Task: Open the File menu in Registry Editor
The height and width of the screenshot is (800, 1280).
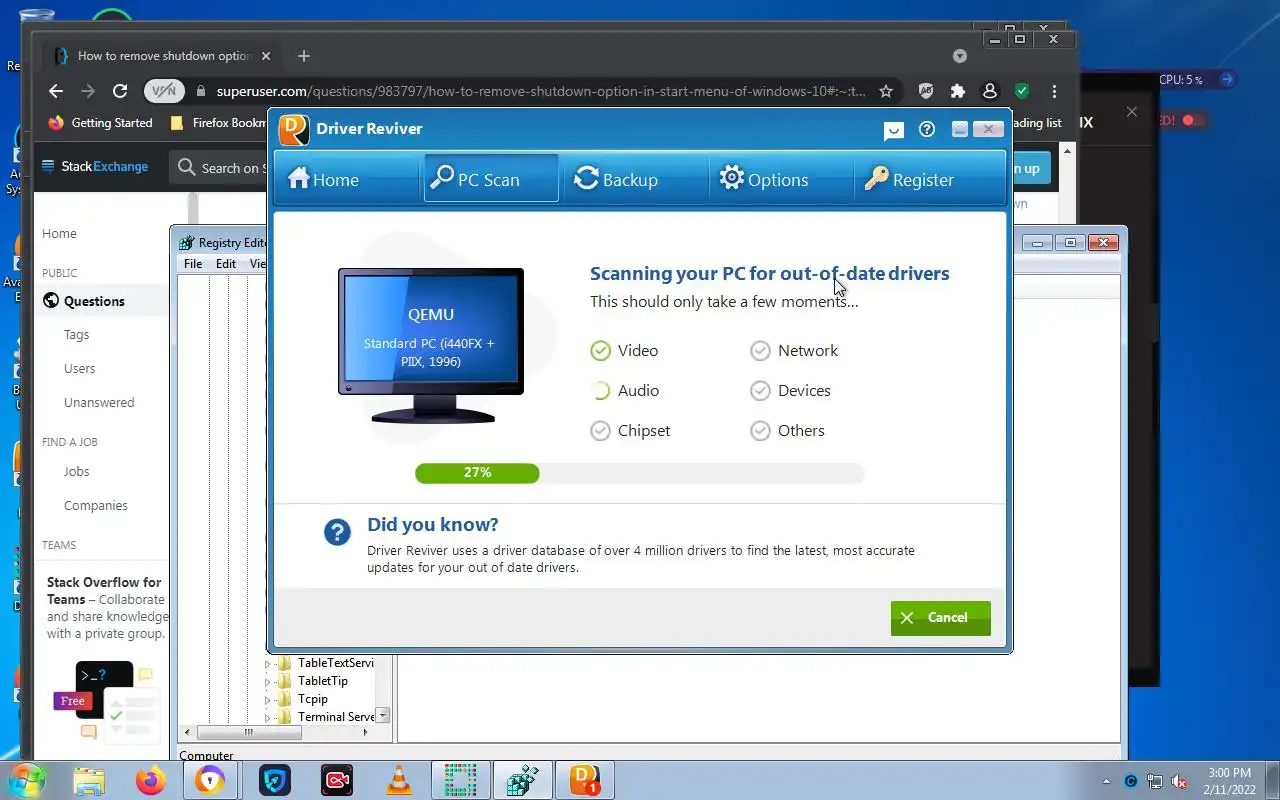Action: click(x=193, y=264)
